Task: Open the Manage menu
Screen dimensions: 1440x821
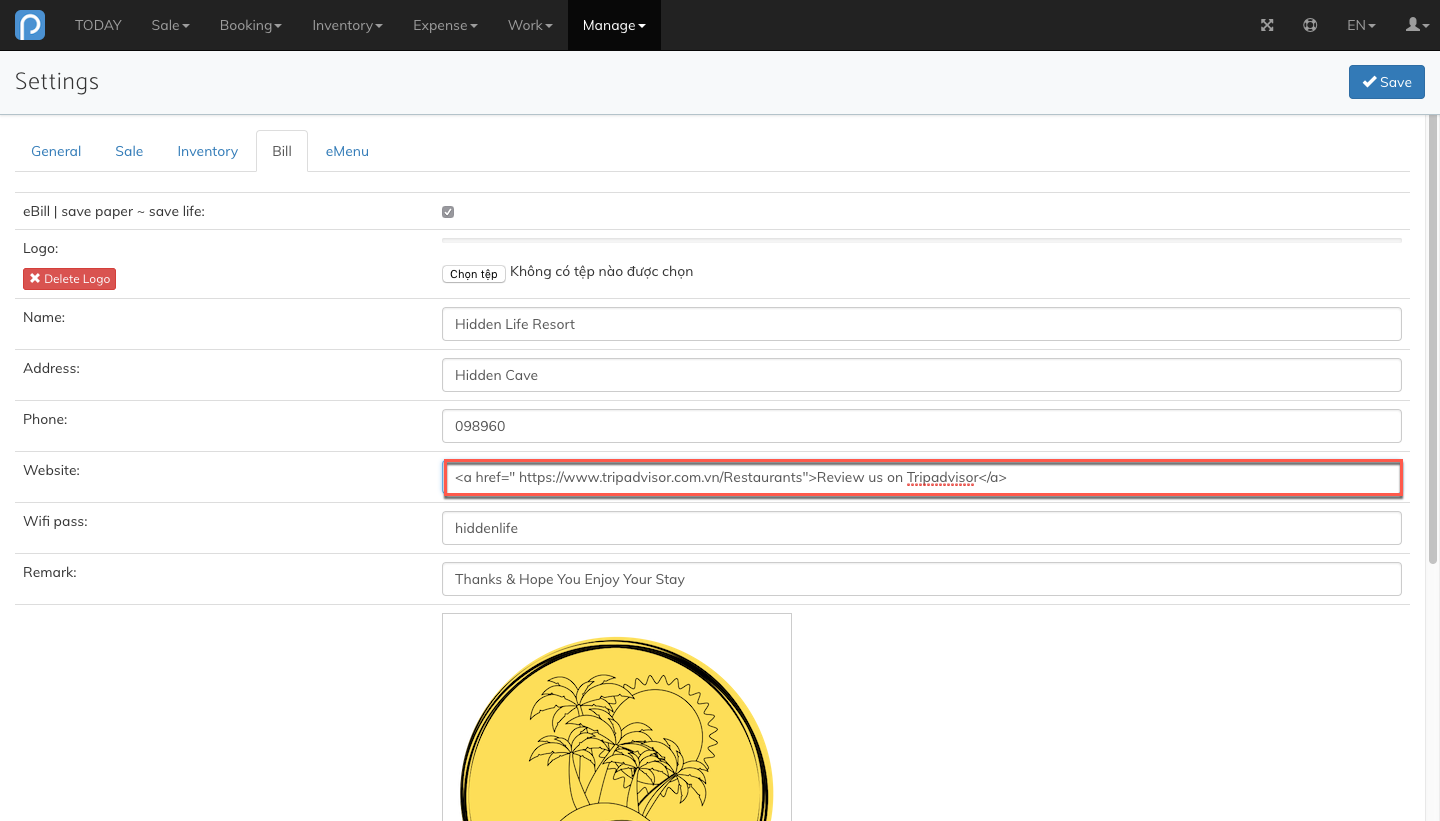Action: click(x=614, y=25)
